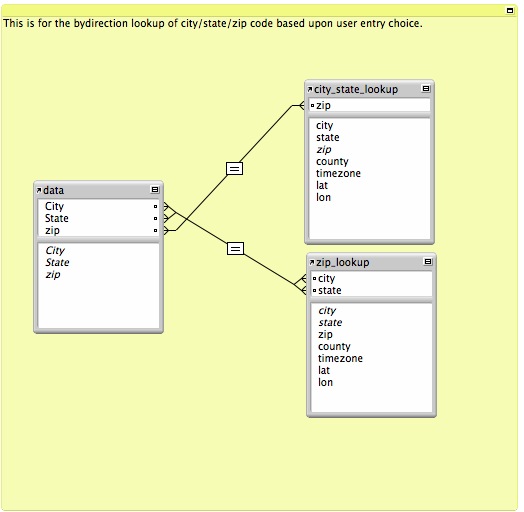
Task: Select zip match field in data table
Action: point(99,231)
